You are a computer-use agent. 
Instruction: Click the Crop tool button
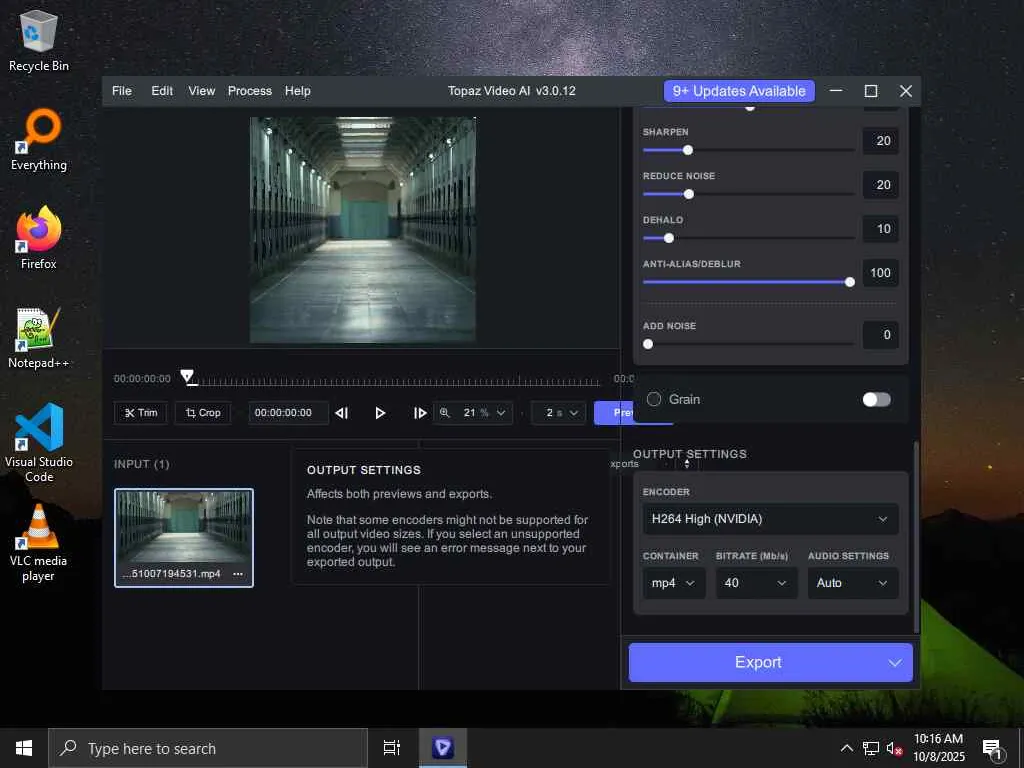(203, 412)
